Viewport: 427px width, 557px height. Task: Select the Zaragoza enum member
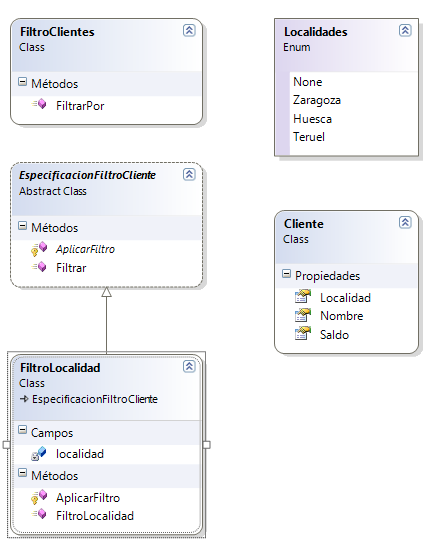317,101
